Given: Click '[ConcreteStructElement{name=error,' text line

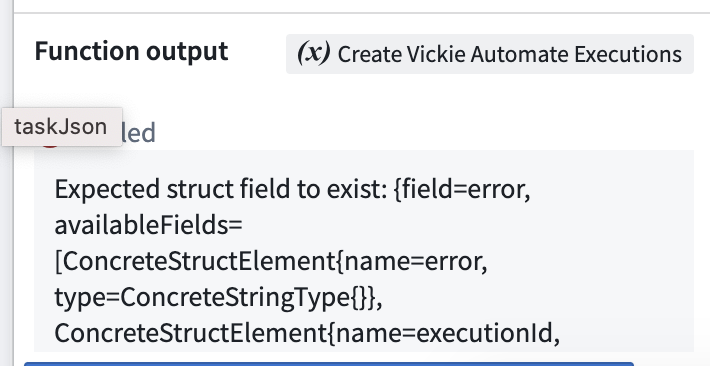Looking at the screenshot, I should (x=271, y=261).
